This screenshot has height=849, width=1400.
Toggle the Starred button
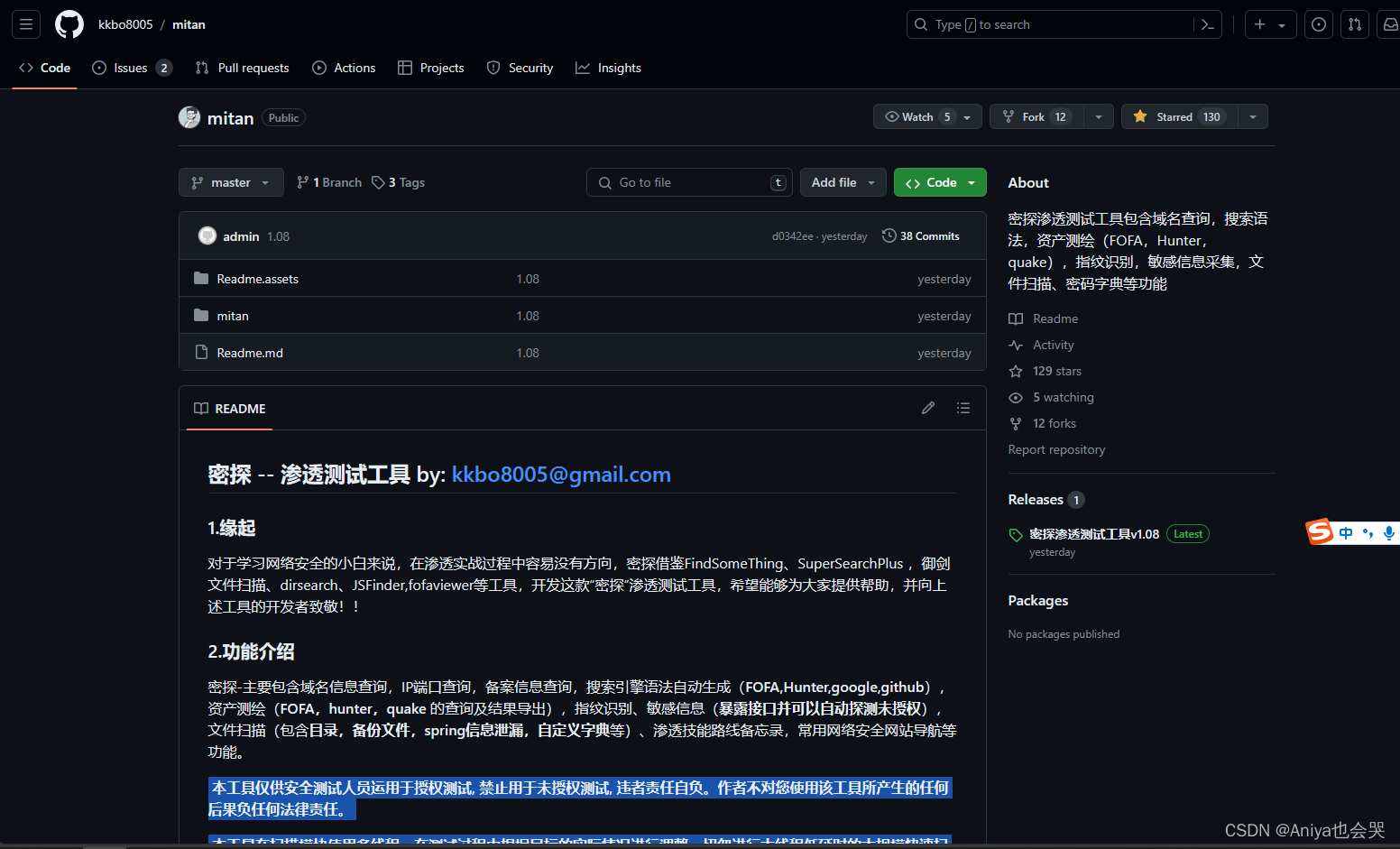point(1180,116)
